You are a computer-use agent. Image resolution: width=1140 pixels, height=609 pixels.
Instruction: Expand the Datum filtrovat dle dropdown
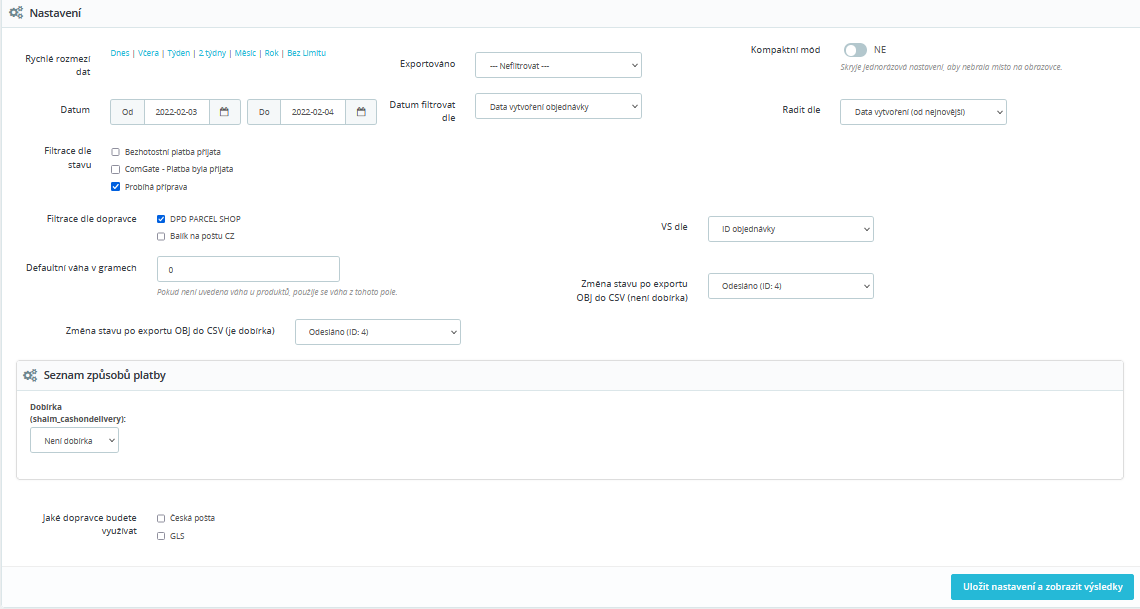point(558,106)
